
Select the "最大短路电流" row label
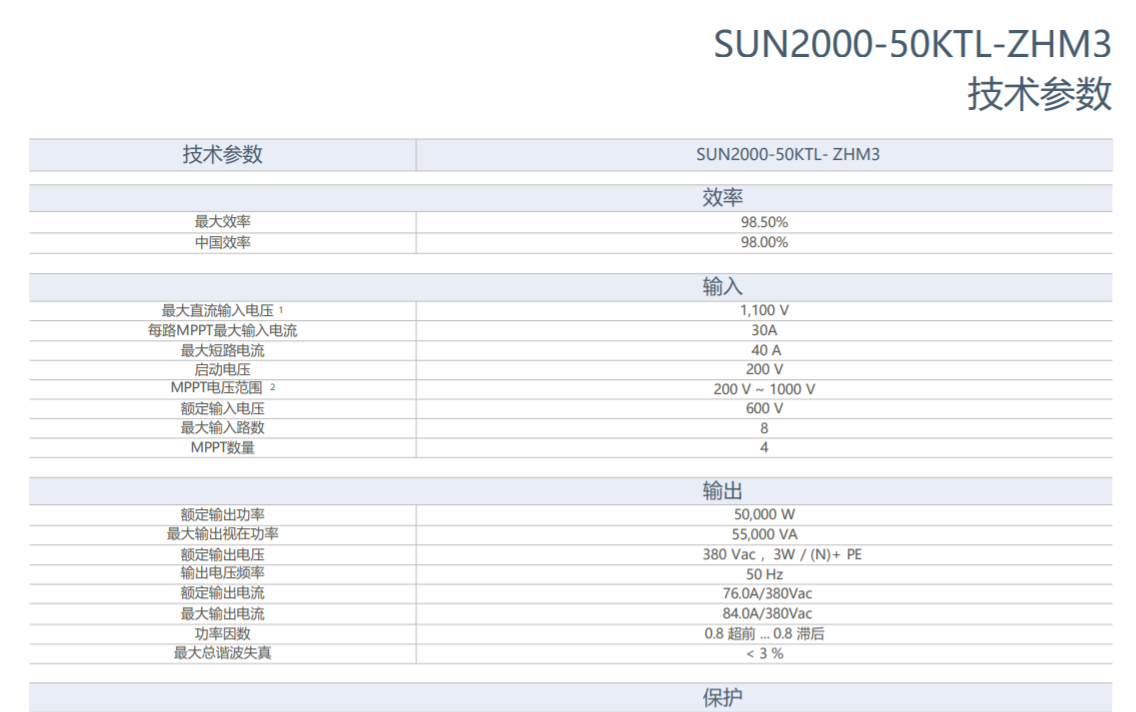click(x=222, y=351)
